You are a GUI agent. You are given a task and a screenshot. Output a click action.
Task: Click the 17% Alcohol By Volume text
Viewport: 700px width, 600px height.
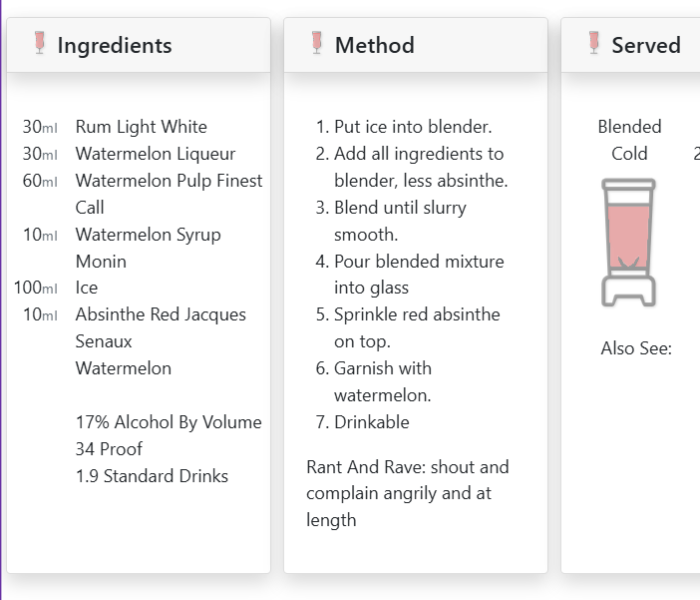(168, 422)
